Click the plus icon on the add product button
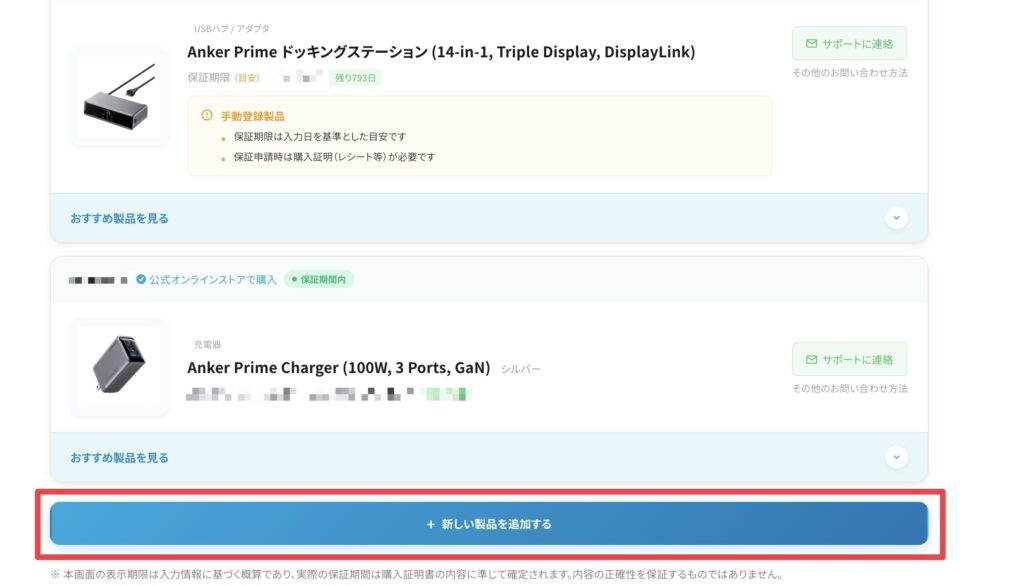This screenshot has width=1024, height=586. [431, 524]
